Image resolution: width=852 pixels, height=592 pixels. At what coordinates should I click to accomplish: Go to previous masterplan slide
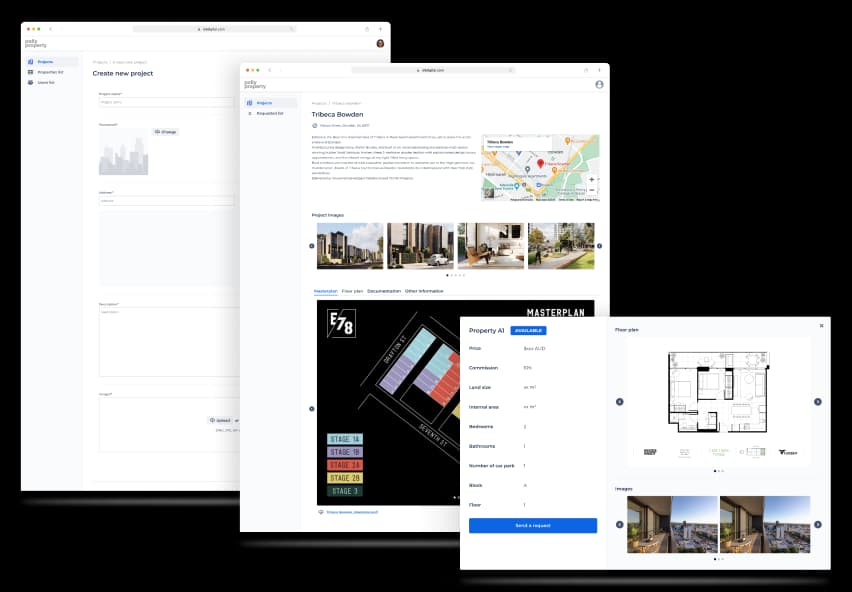[311, 408]
